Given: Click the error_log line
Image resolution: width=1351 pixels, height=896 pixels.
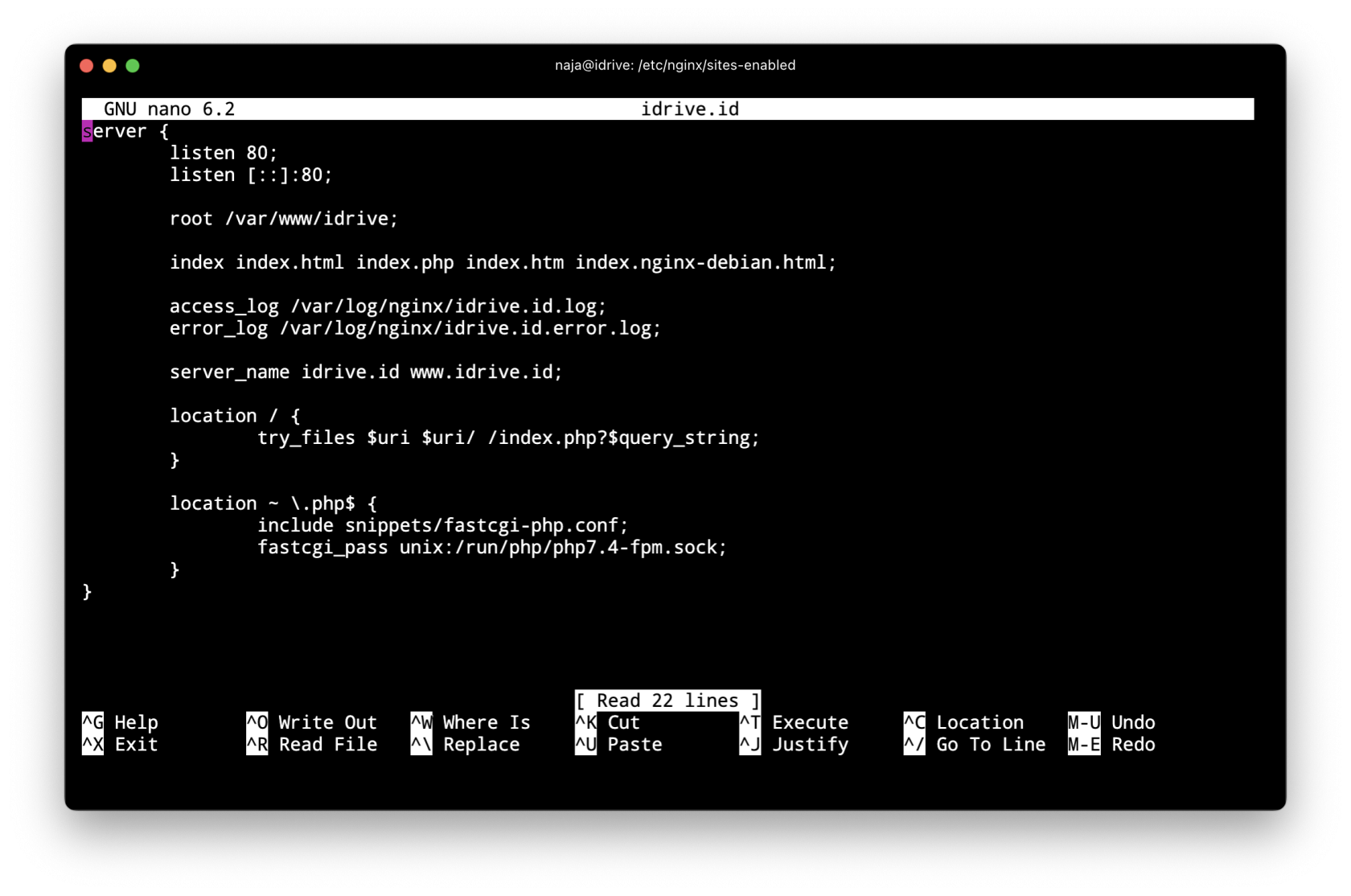Looking at the screenshot, I should tap(415, 328).
